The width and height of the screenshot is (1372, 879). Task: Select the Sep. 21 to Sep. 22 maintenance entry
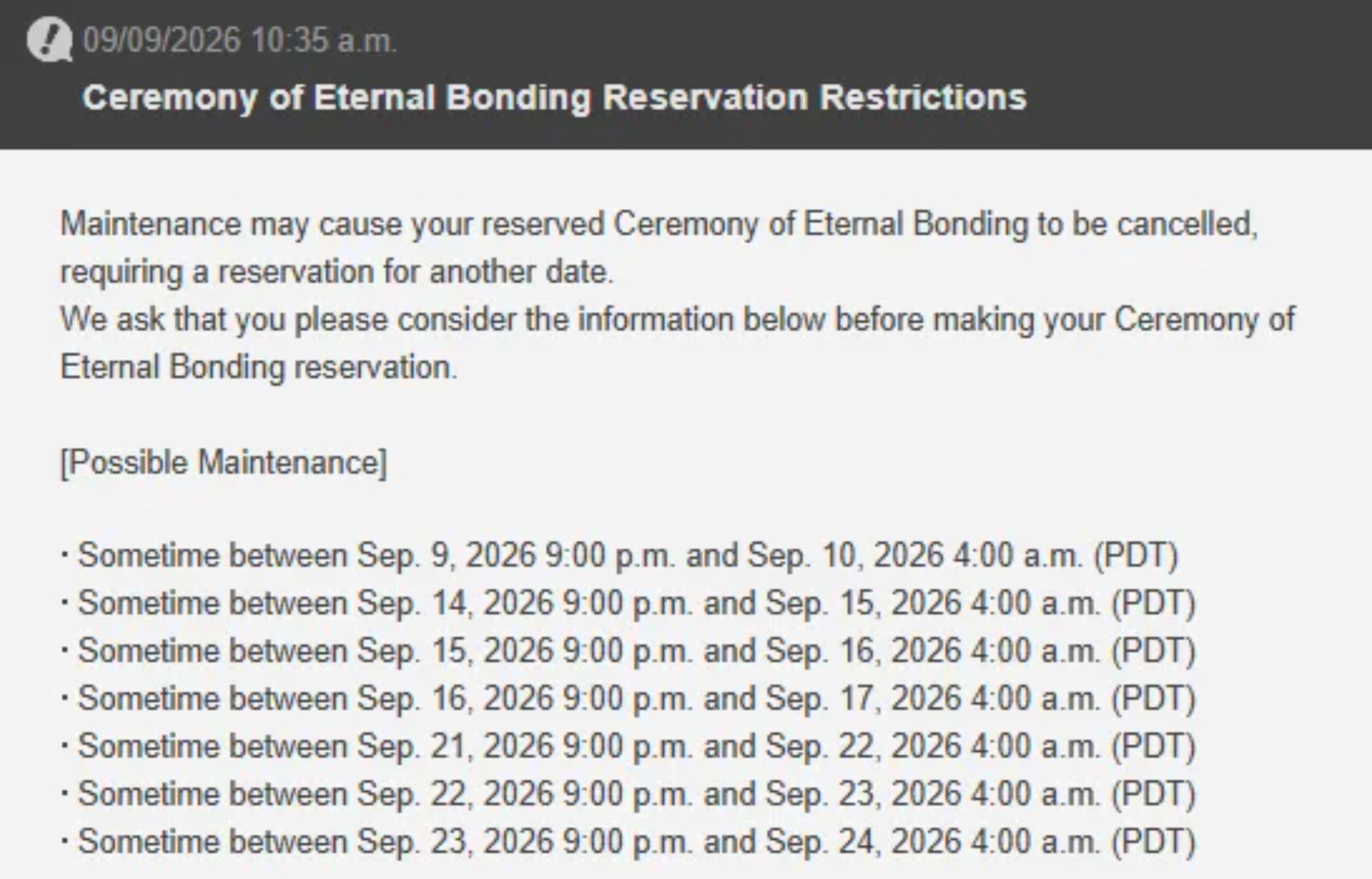click(x=628, y=746)
